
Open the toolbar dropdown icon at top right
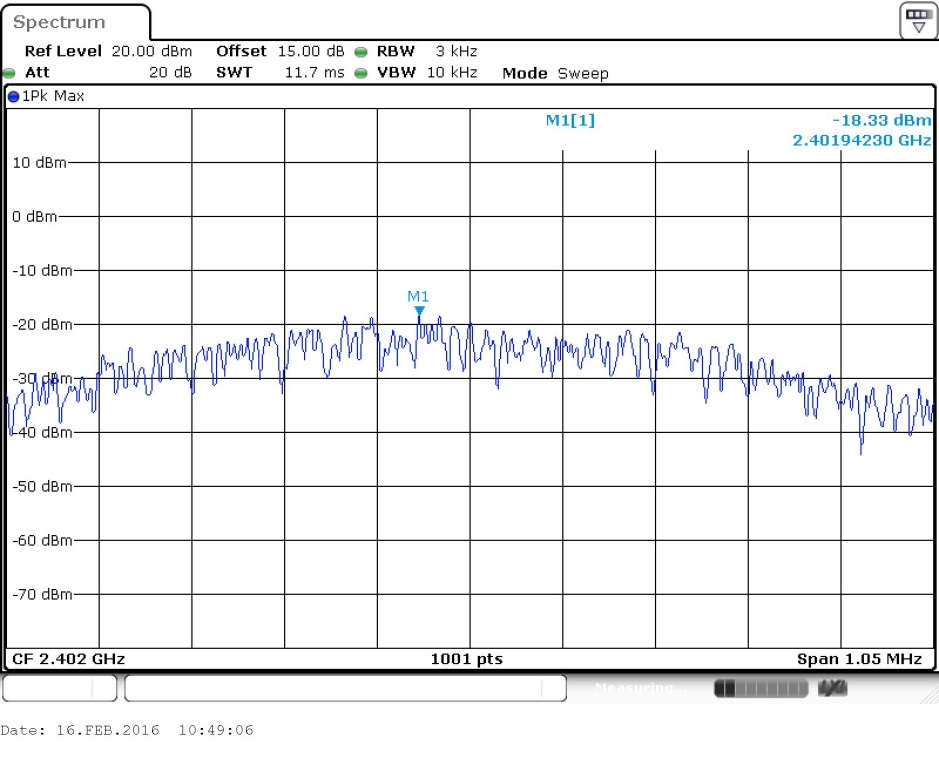click(x=918, y=20)
